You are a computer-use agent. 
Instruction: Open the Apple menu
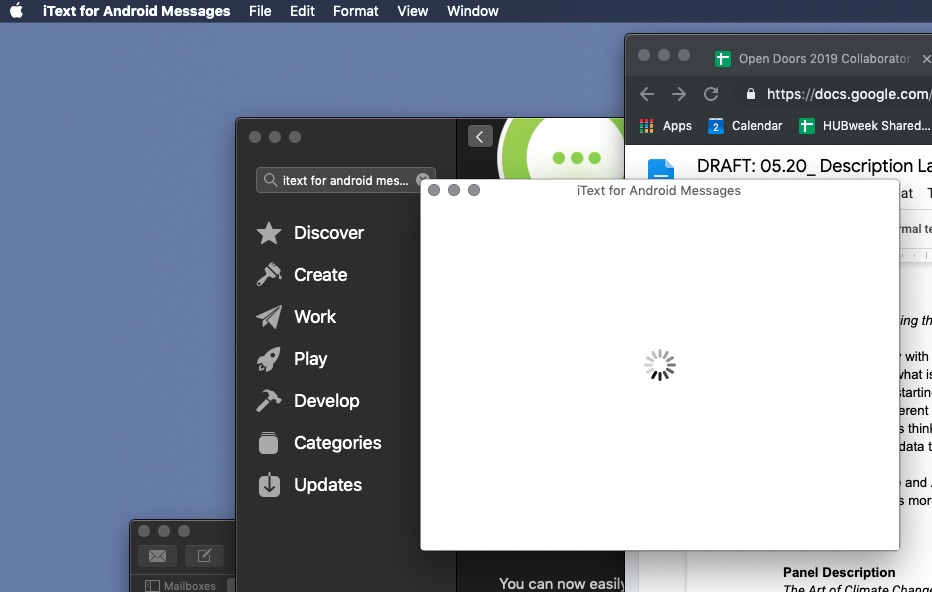[17, 11]
